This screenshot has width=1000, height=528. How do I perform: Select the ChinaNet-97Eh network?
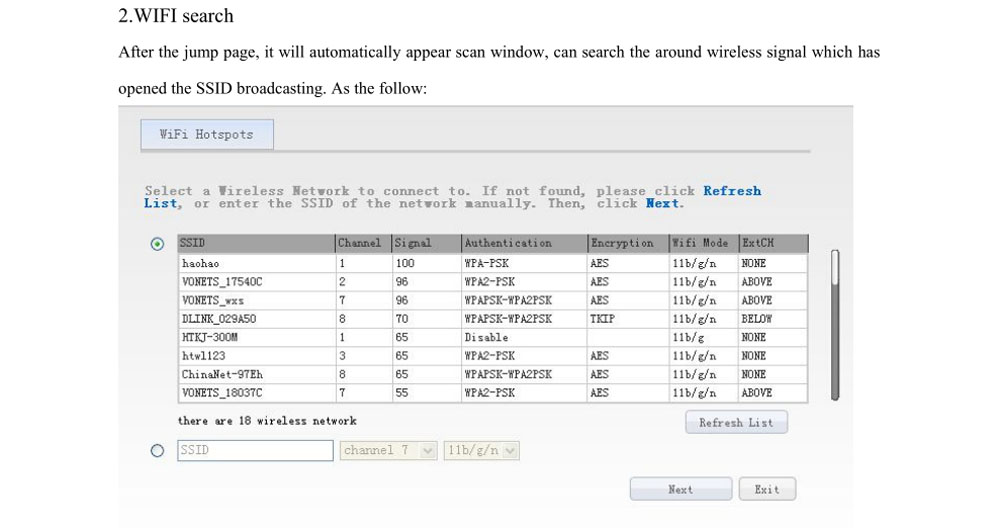(492, 374)
